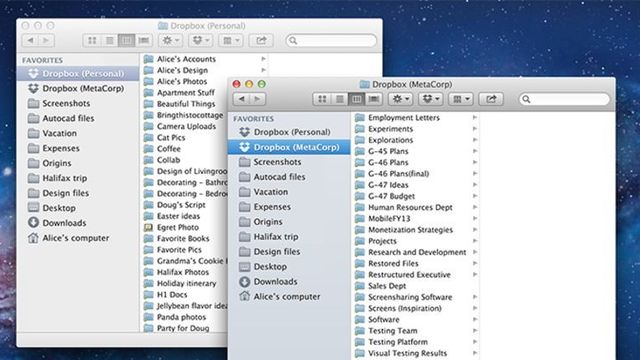Select the Favorite Books folder

pyautogui.click(x=184, y=238)
